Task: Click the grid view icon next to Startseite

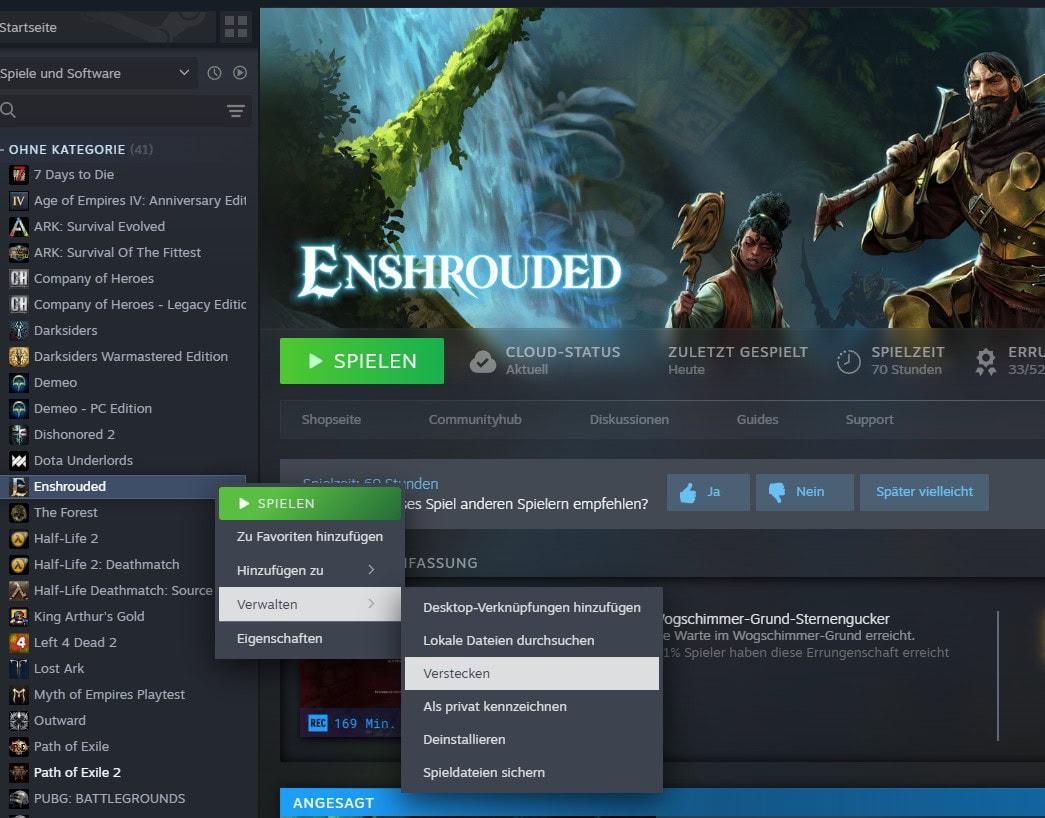Action: 235,27
